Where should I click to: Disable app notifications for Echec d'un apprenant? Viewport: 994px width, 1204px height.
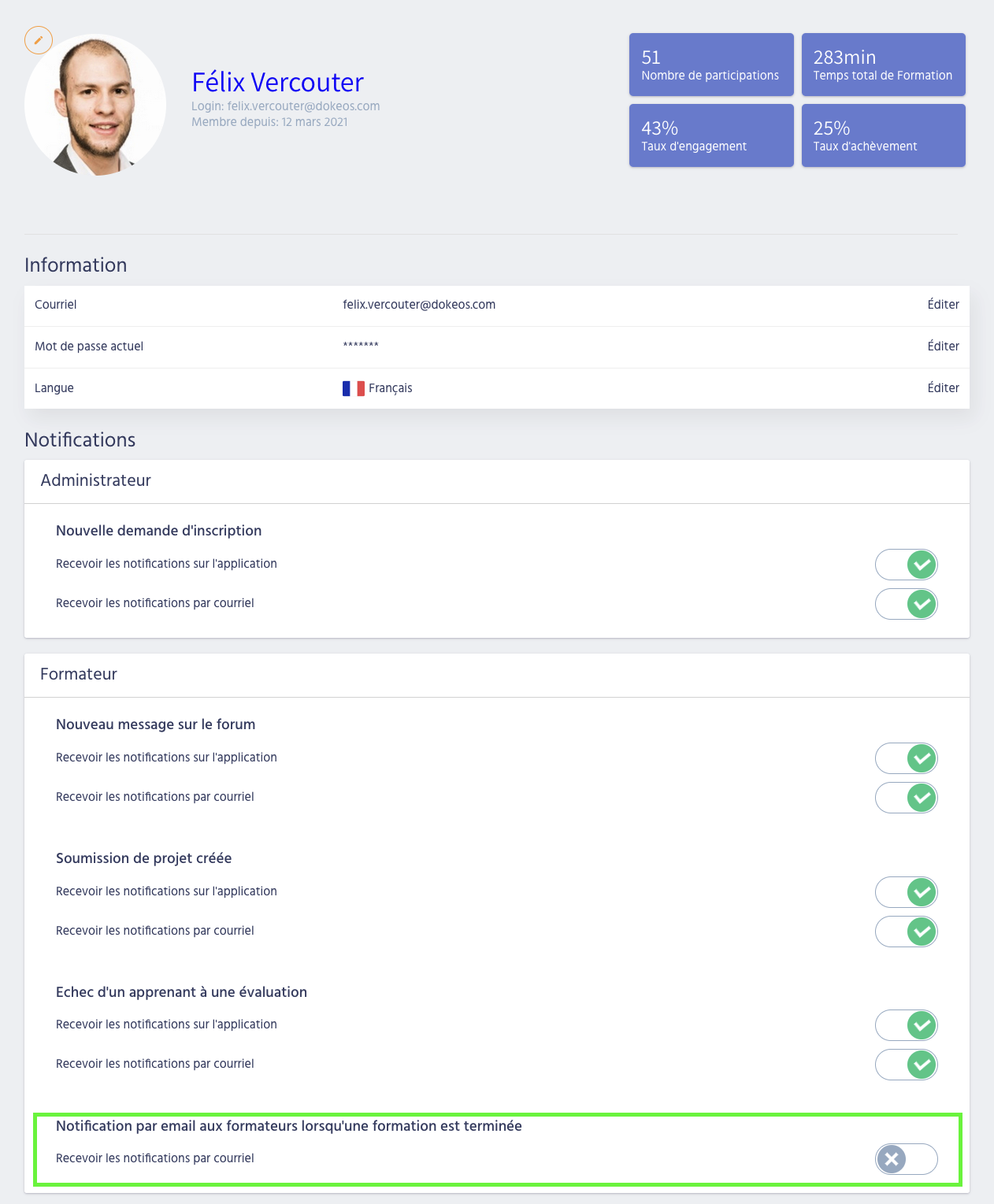pos(907,1025)
